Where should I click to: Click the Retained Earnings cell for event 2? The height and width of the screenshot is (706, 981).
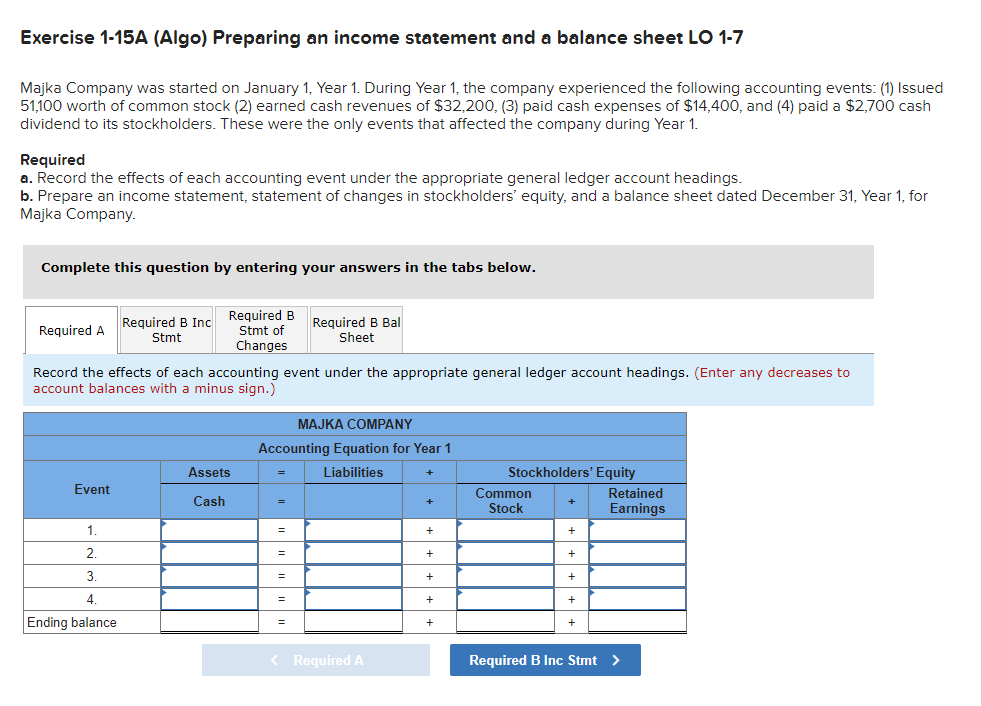[636, 553]
